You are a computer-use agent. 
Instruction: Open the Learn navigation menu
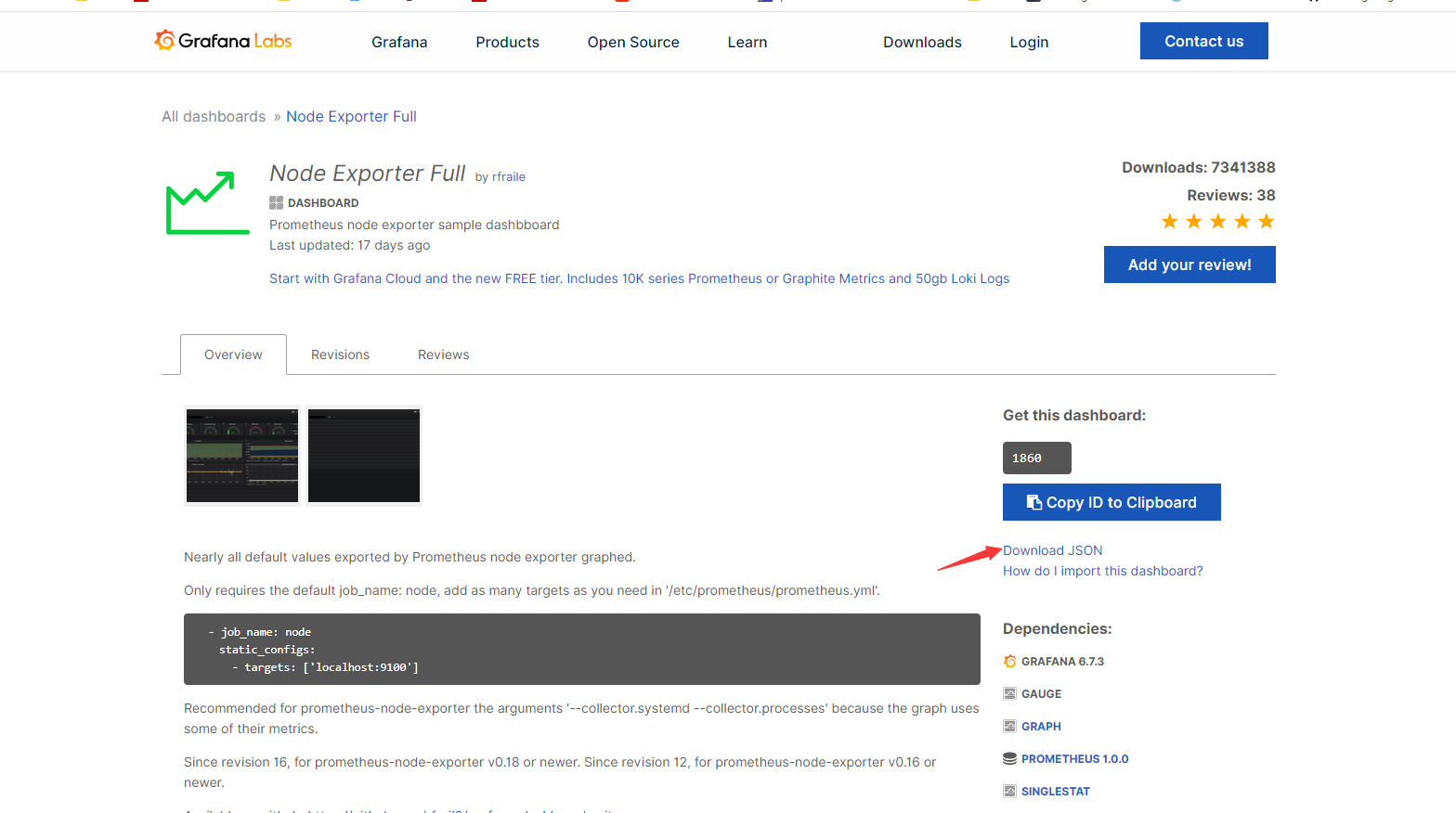pos(747,43)
